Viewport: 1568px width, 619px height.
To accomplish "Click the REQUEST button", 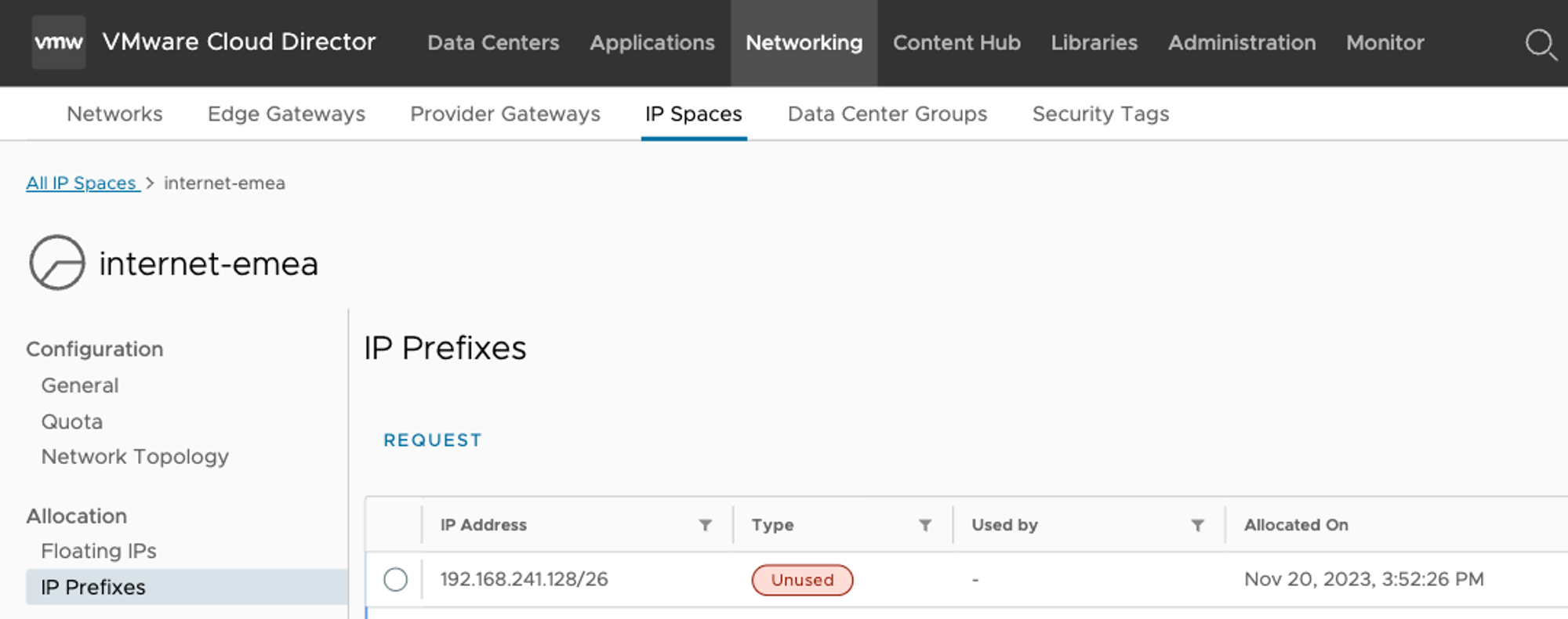I will click(432, 440).
